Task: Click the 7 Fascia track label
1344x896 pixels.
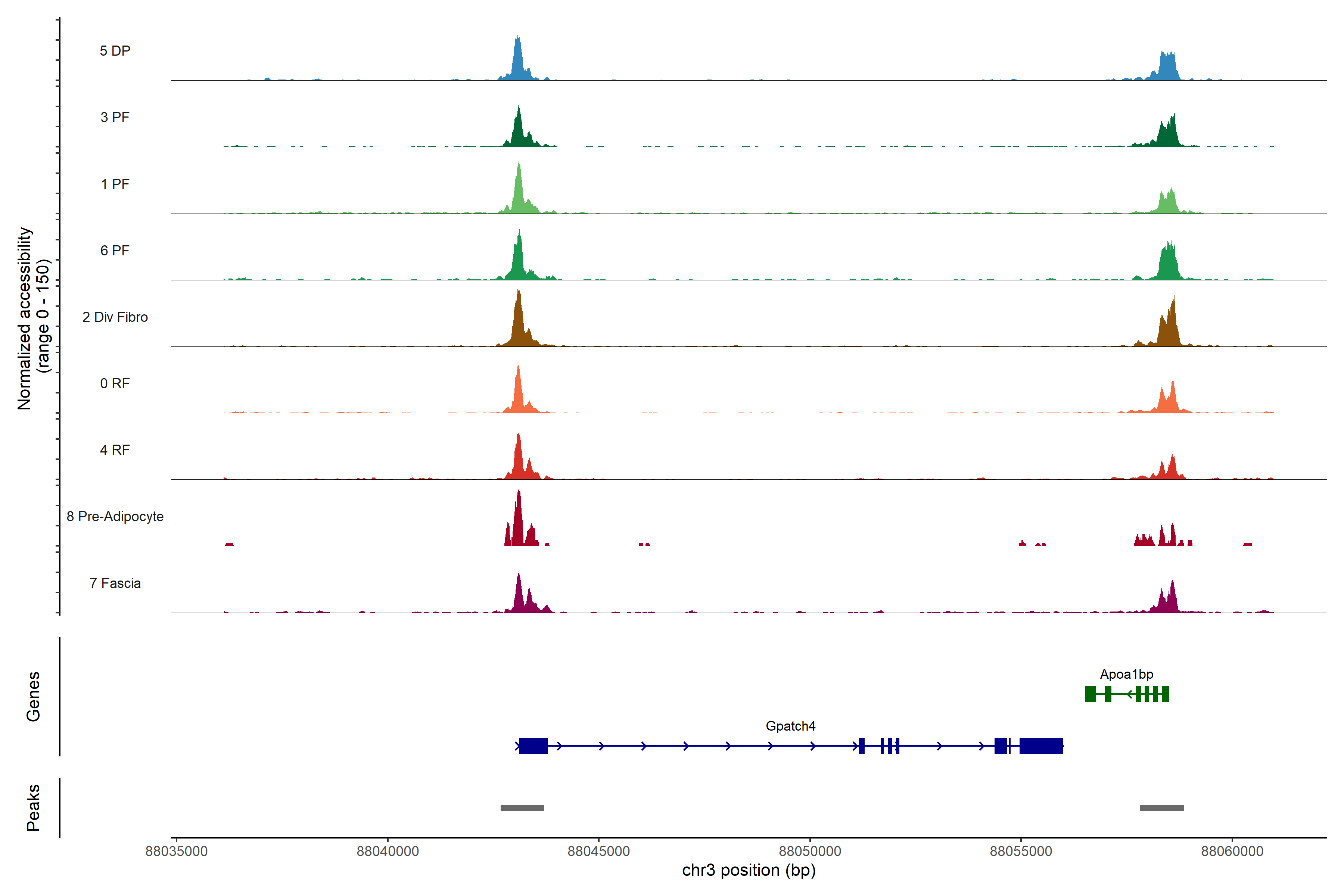Action: click(x=115, y=584)
